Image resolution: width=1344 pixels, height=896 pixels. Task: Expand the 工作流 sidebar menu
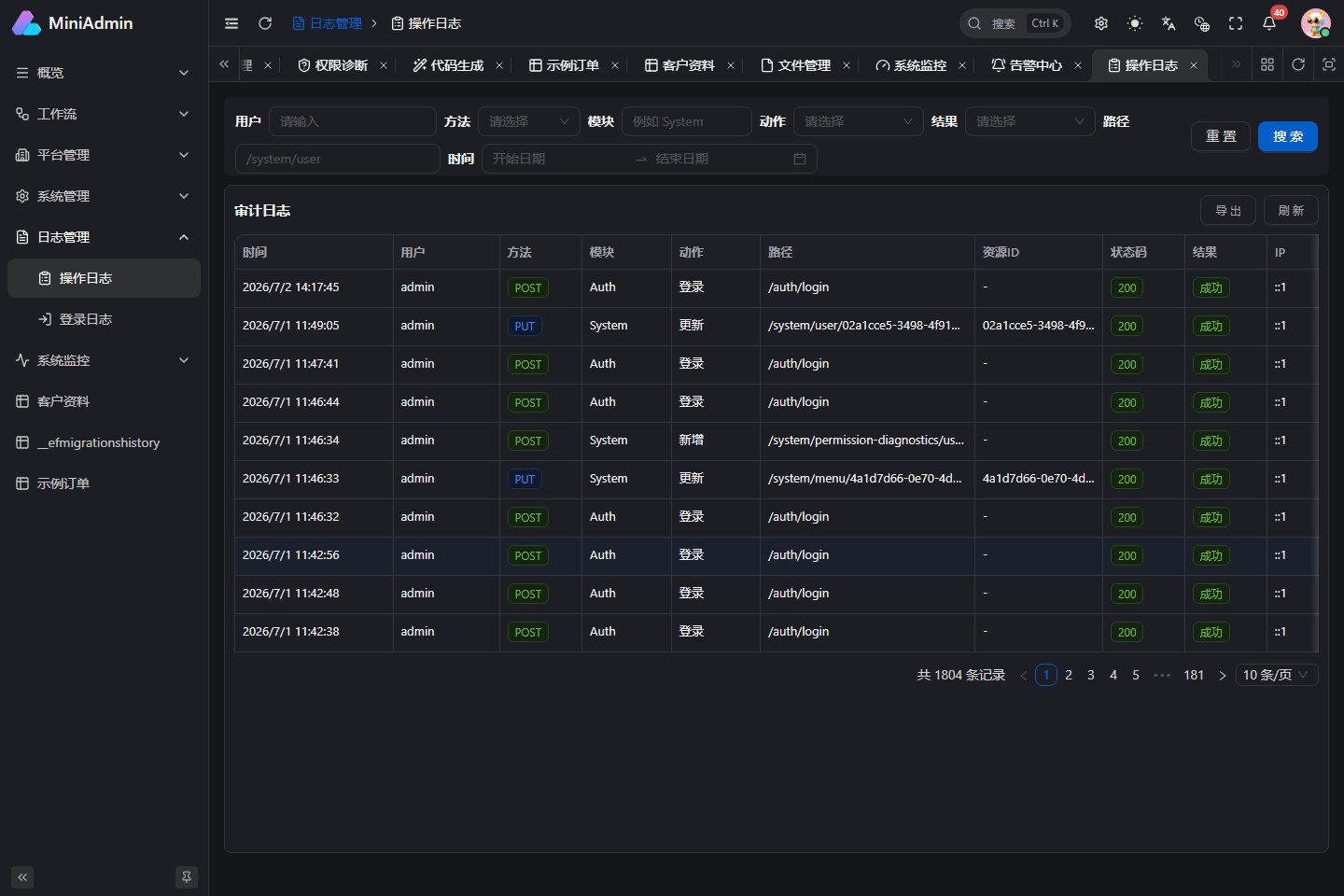[104, 114]
